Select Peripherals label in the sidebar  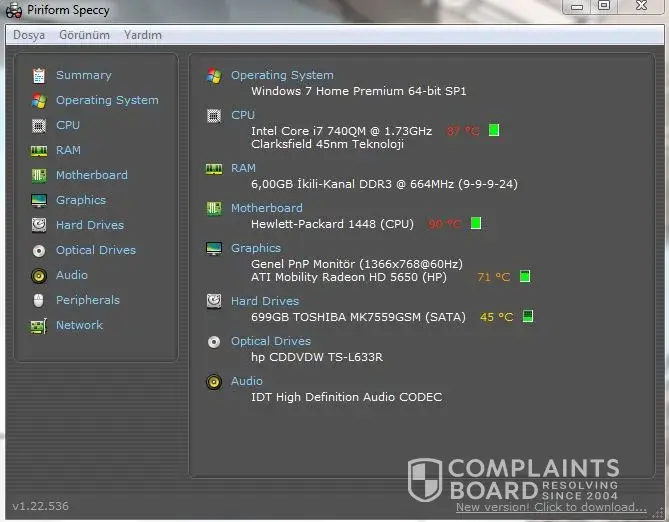pyautogui.click(x=88, y=300)
